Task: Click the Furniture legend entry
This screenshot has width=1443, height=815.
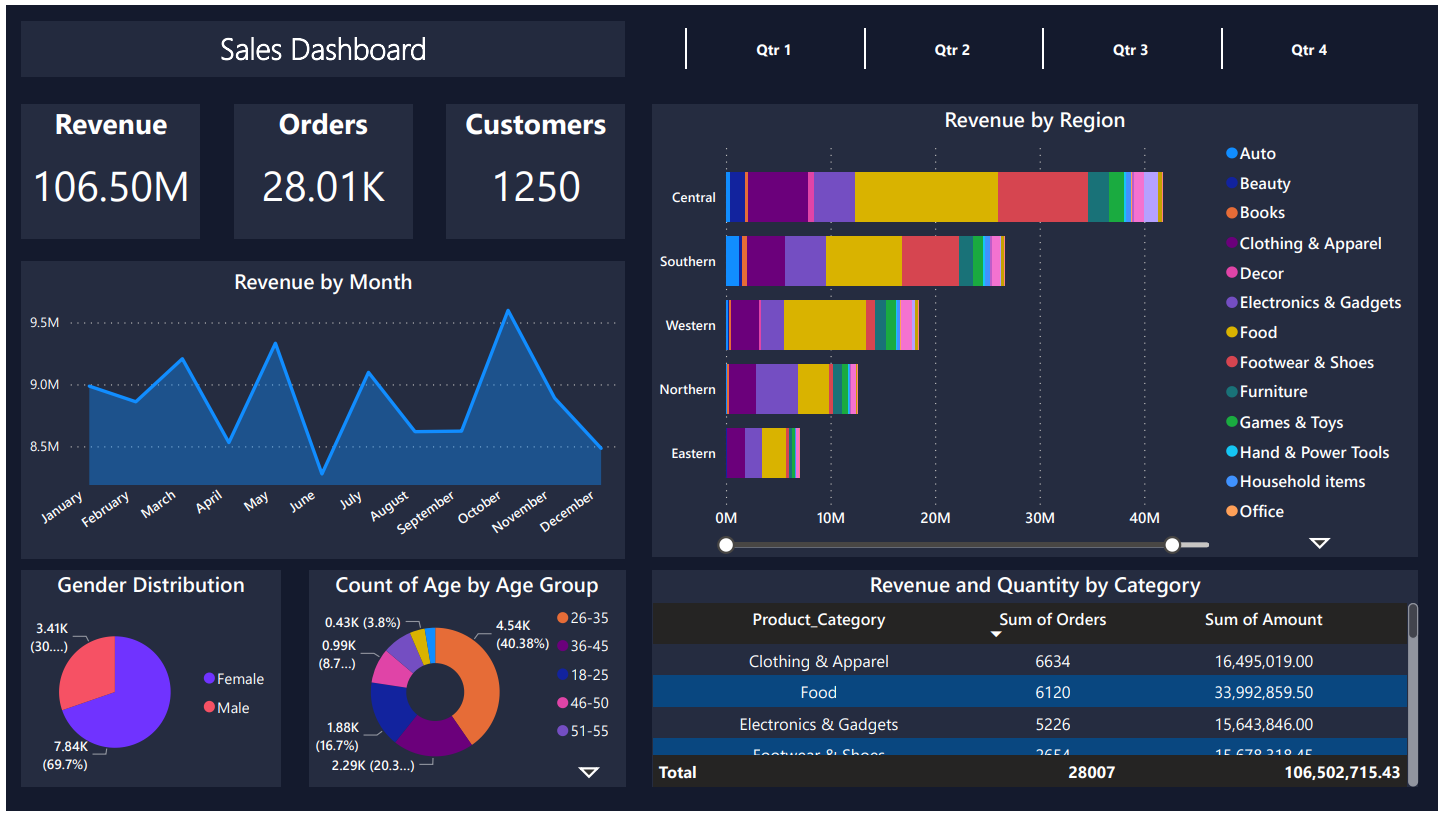Action: pyautogui.click(x=1267, y=391)
